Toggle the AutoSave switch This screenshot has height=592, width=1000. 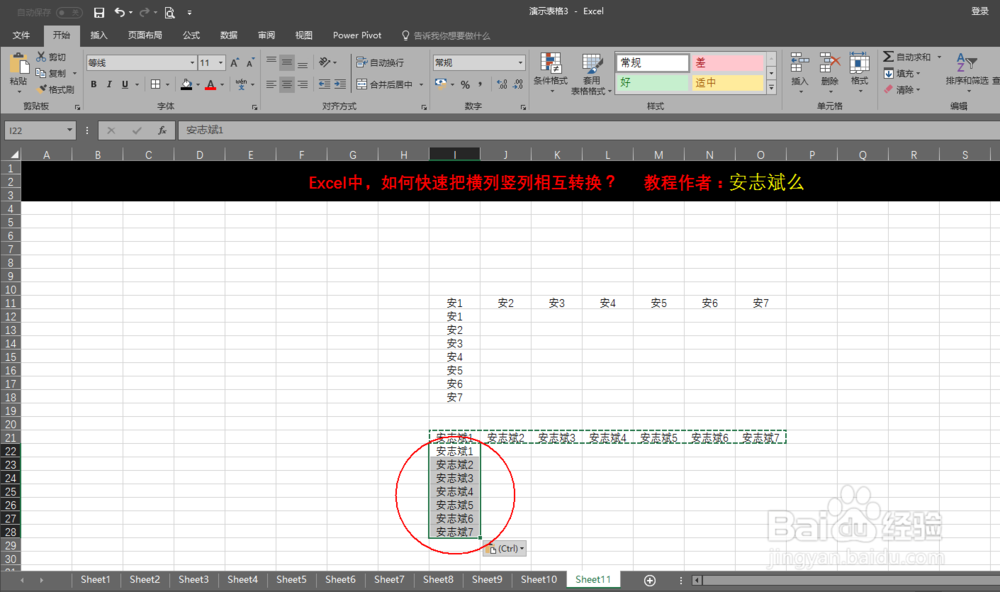pyautogui.click(x=69, y=12)
